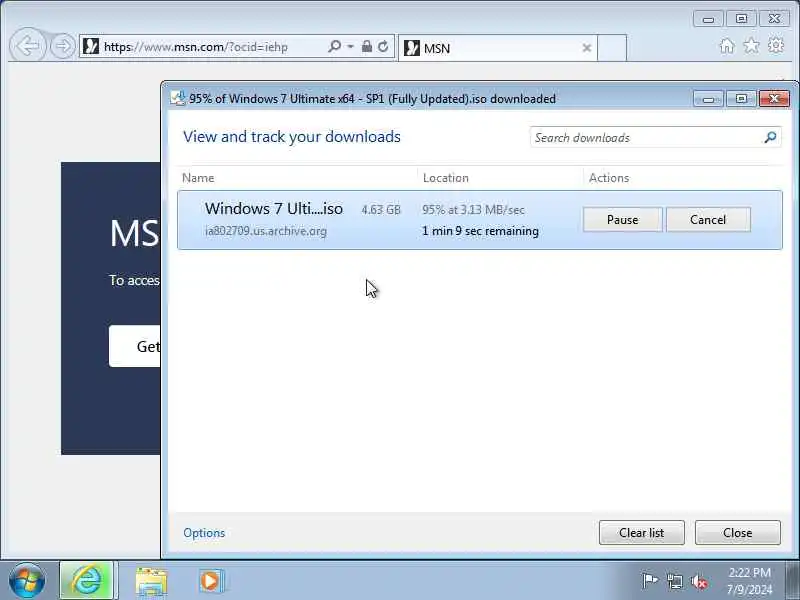Click the 95% at 3.13 MB/sec status
800x600 pixels.
click(x=473, y=210)
